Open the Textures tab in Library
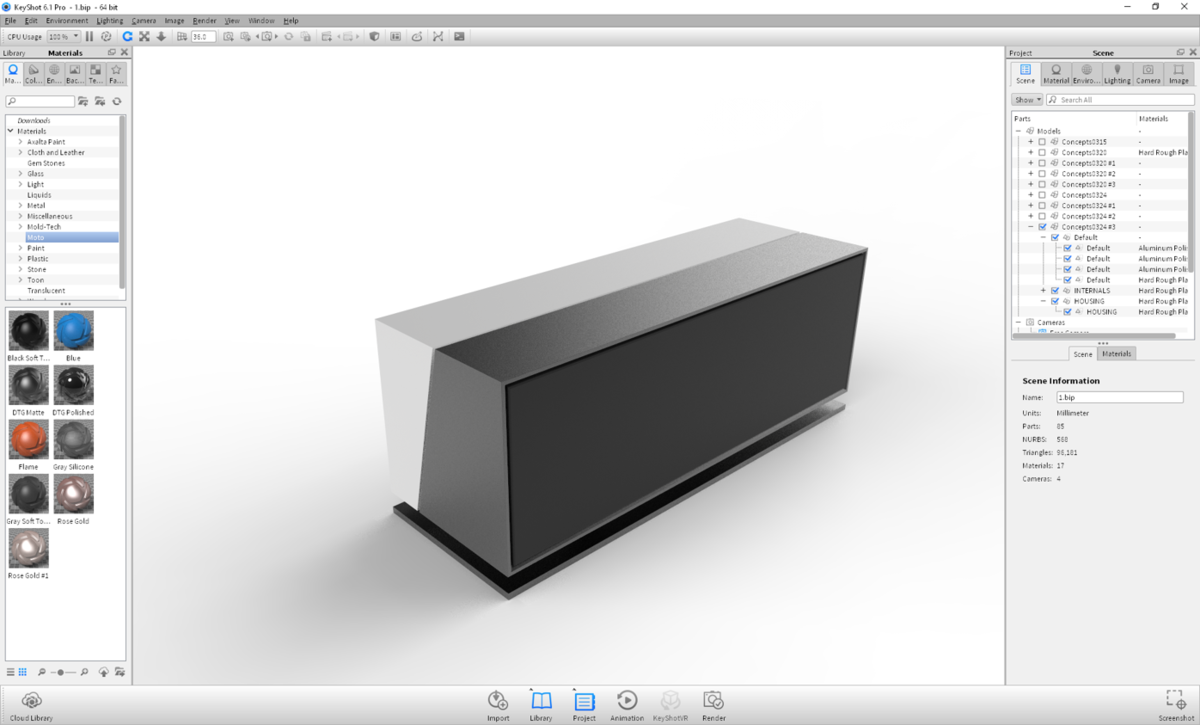1200x725 pixels. pos(95,75)
